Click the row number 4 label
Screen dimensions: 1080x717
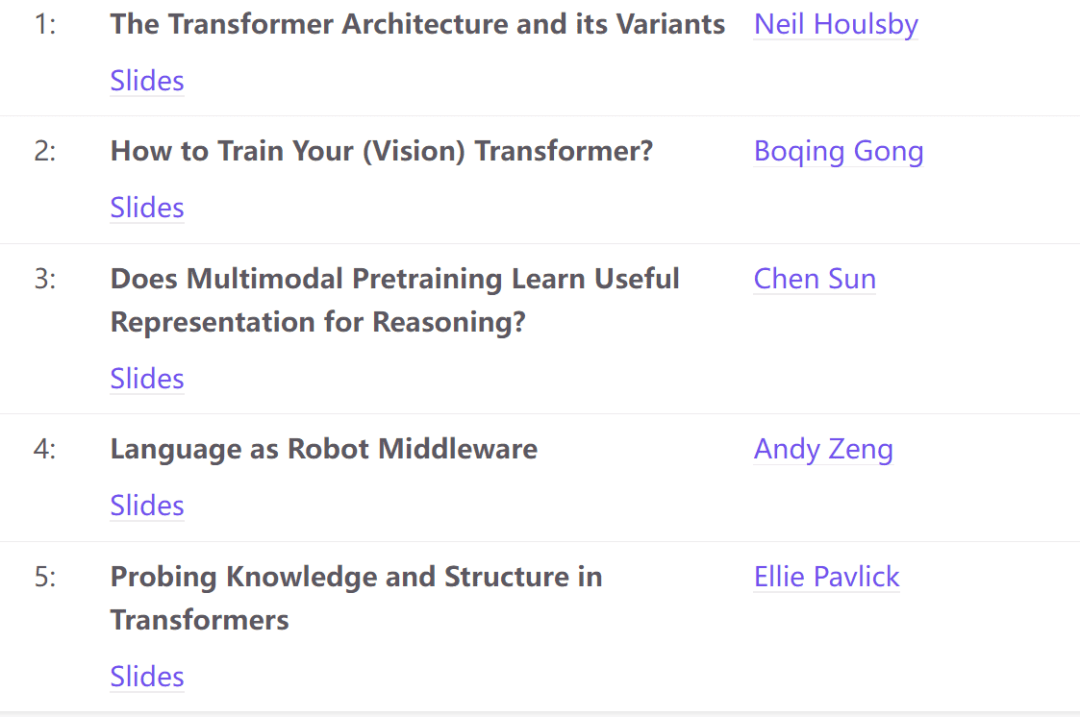click(x=44, y=449)
